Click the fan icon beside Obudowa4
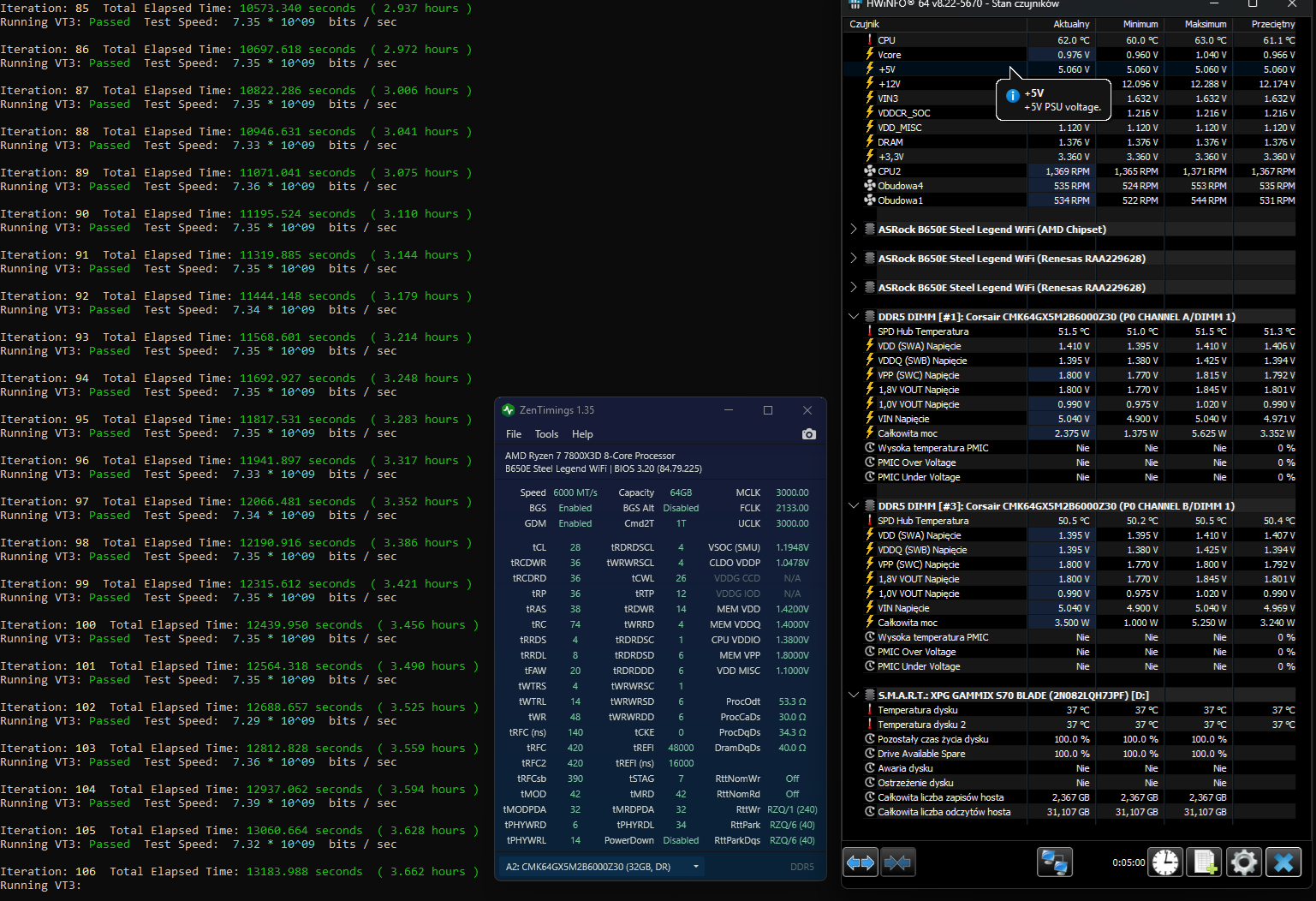Screen dimensions: 1316x901 (870, 186)
